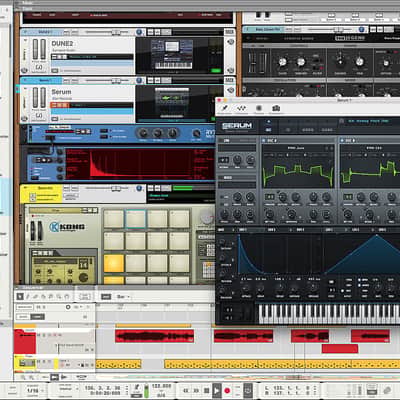Select the Magnify tool in sequencer toolbar
This screenshot has width=400, height=400.
click(x=59, y=296)
